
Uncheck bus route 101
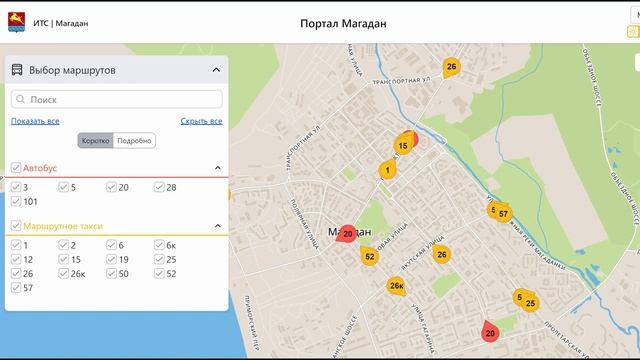pyautogui.click(x=16, y=201)
